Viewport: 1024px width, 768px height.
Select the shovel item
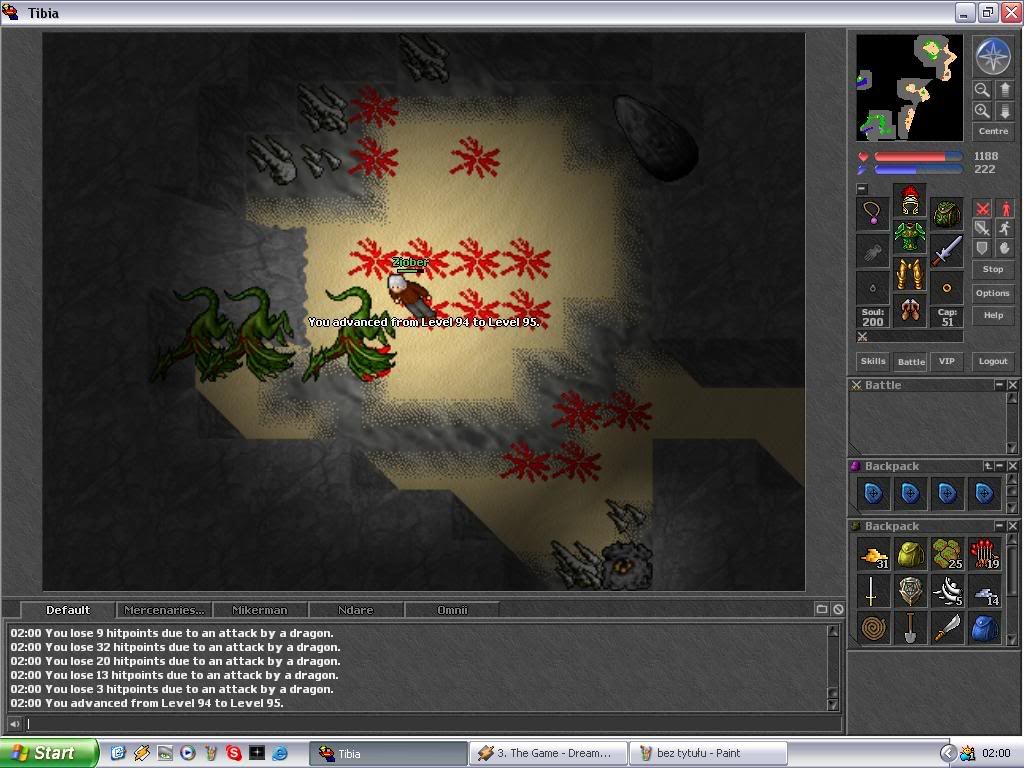[911, 628]
